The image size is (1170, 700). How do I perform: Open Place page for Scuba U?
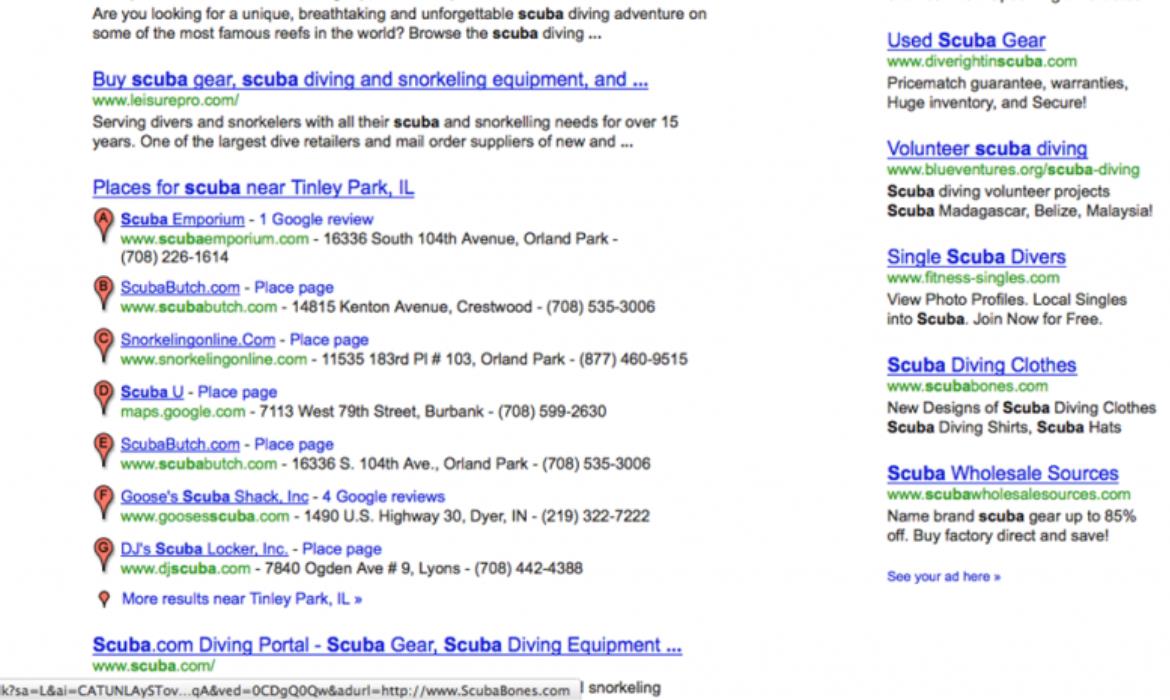point(237,392)
